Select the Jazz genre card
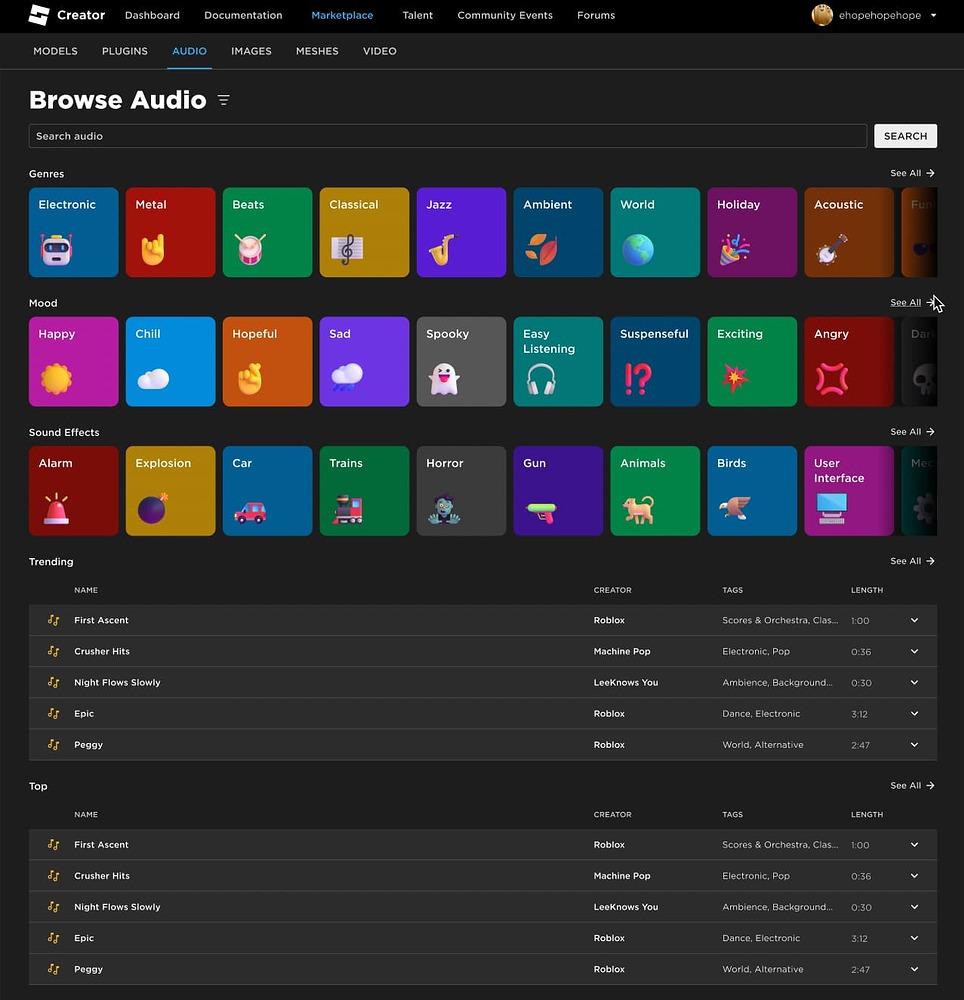 (x=461, y=232)
